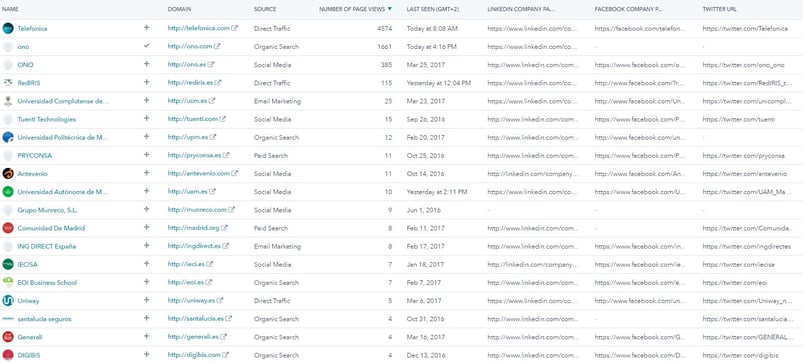Sort by the Source column header
This screenshot has height=363, width=803.
pos(265,9)
